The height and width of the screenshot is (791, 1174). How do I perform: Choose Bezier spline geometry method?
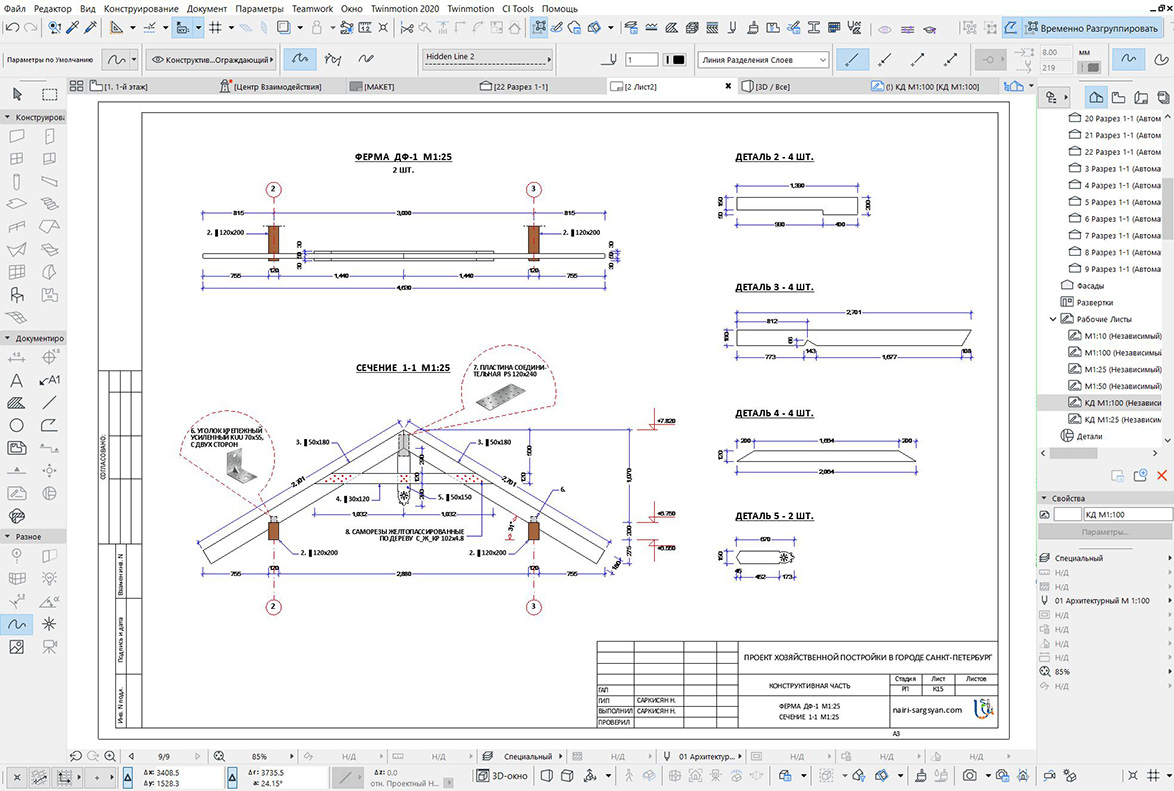click(x=333, y=58)
